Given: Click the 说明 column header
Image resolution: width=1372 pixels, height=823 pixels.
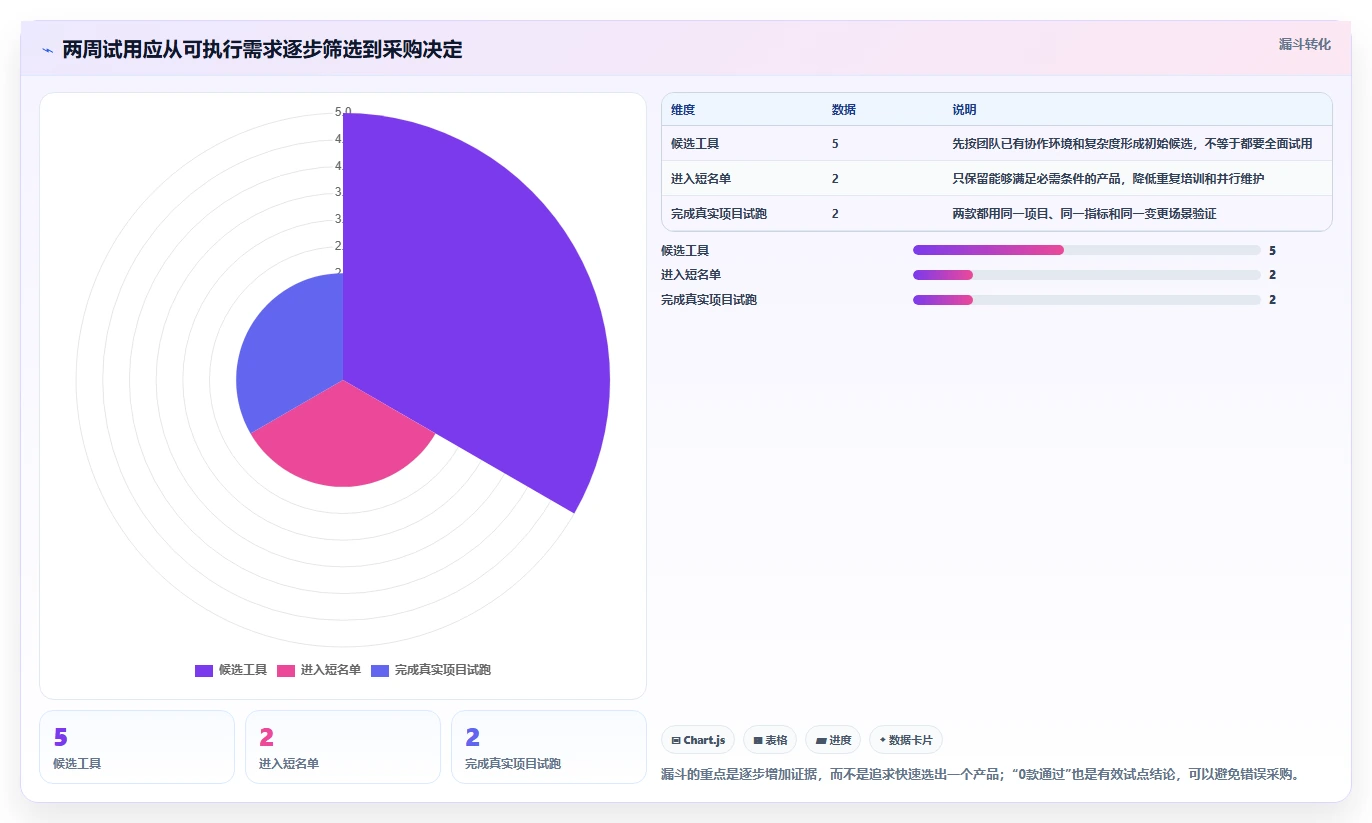Looking at the screenshot, I should 964,110.
